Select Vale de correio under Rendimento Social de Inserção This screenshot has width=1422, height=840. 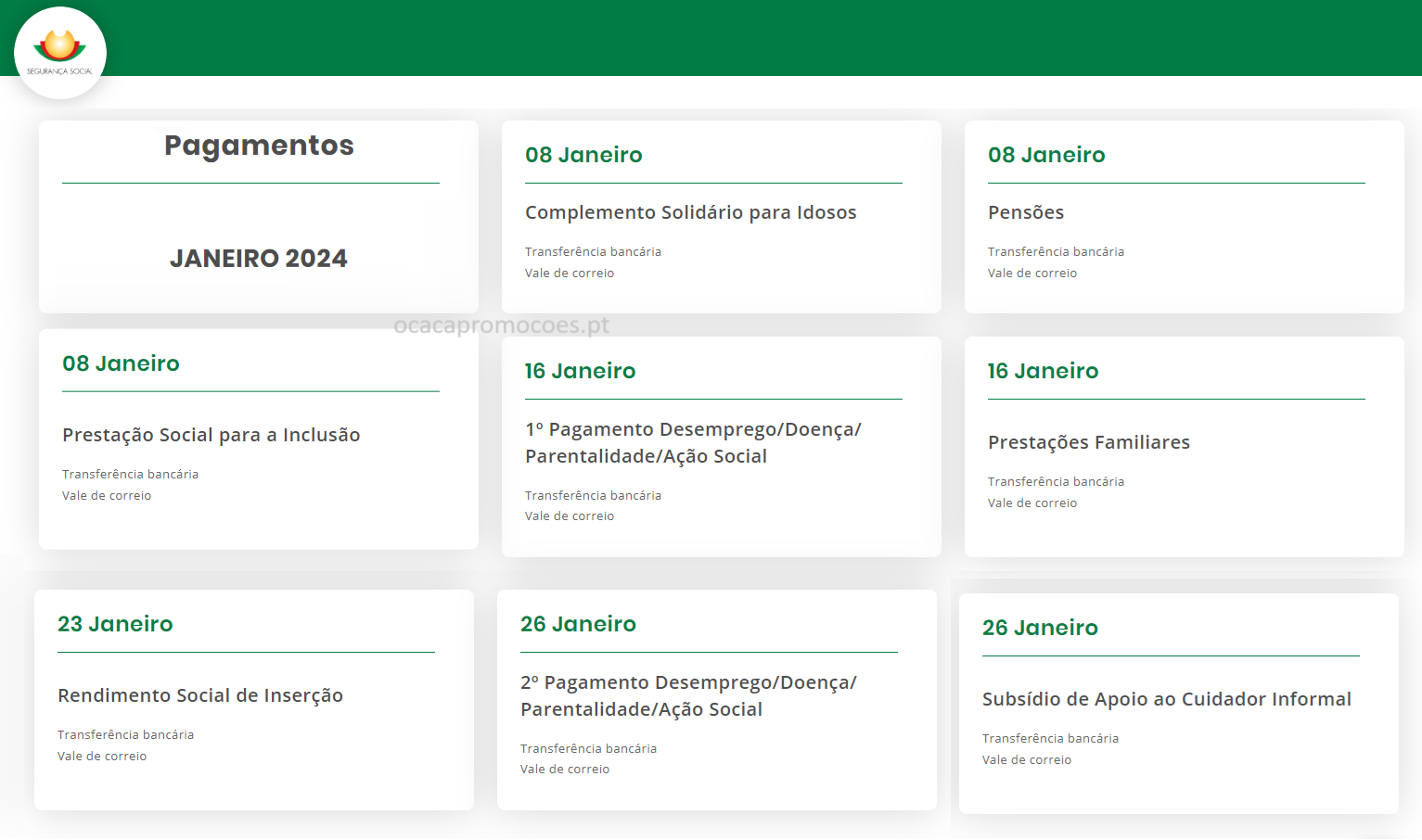tap(102, 756)
